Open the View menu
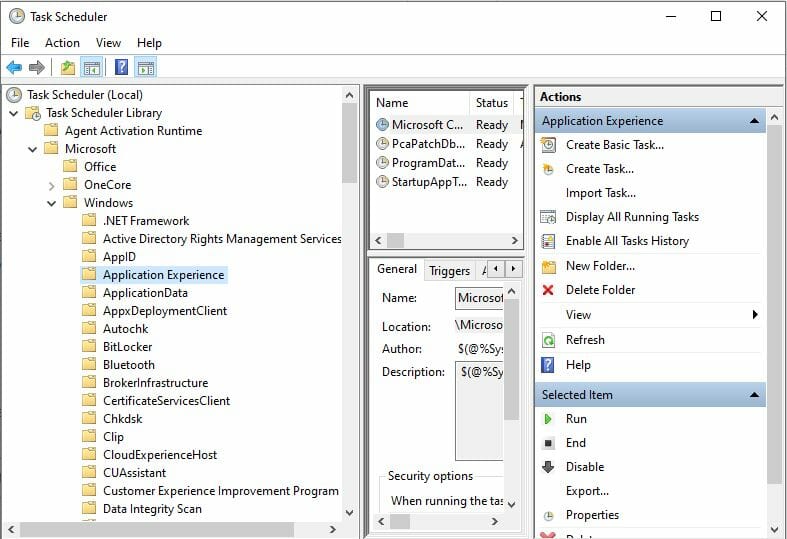Image resolution: width=787 pixels, height=539 pixels. click(108, 43)
